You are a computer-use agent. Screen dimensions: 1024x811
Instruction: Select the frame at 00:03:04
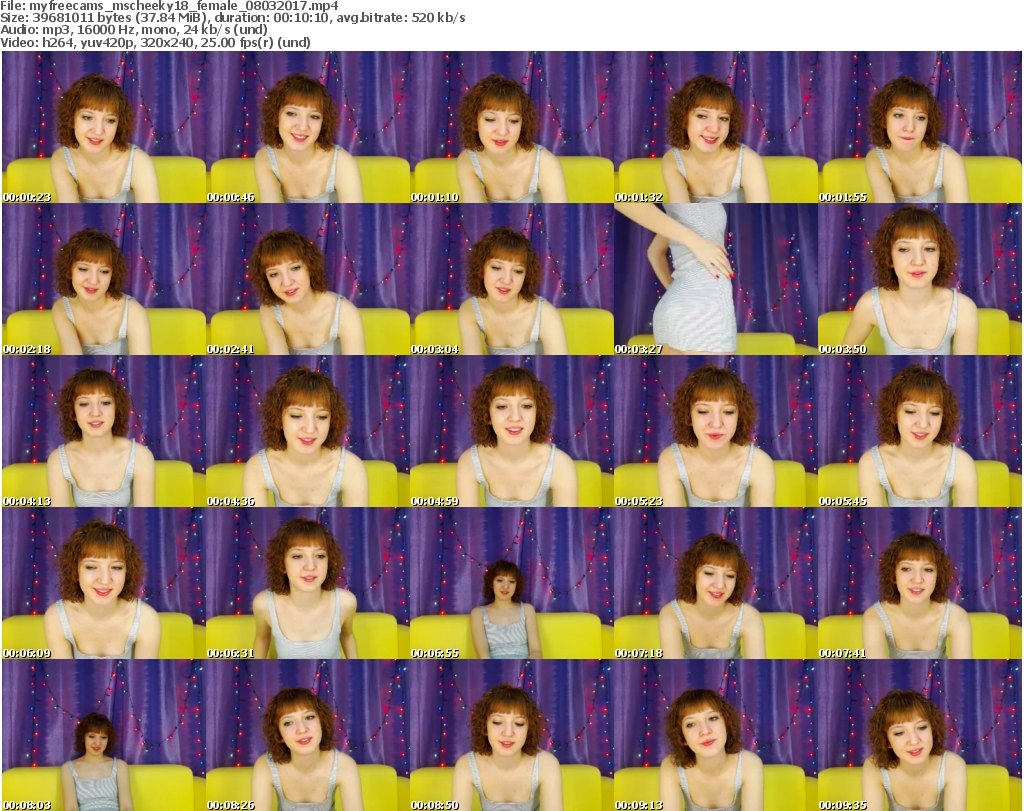click(x=511, y=279)
